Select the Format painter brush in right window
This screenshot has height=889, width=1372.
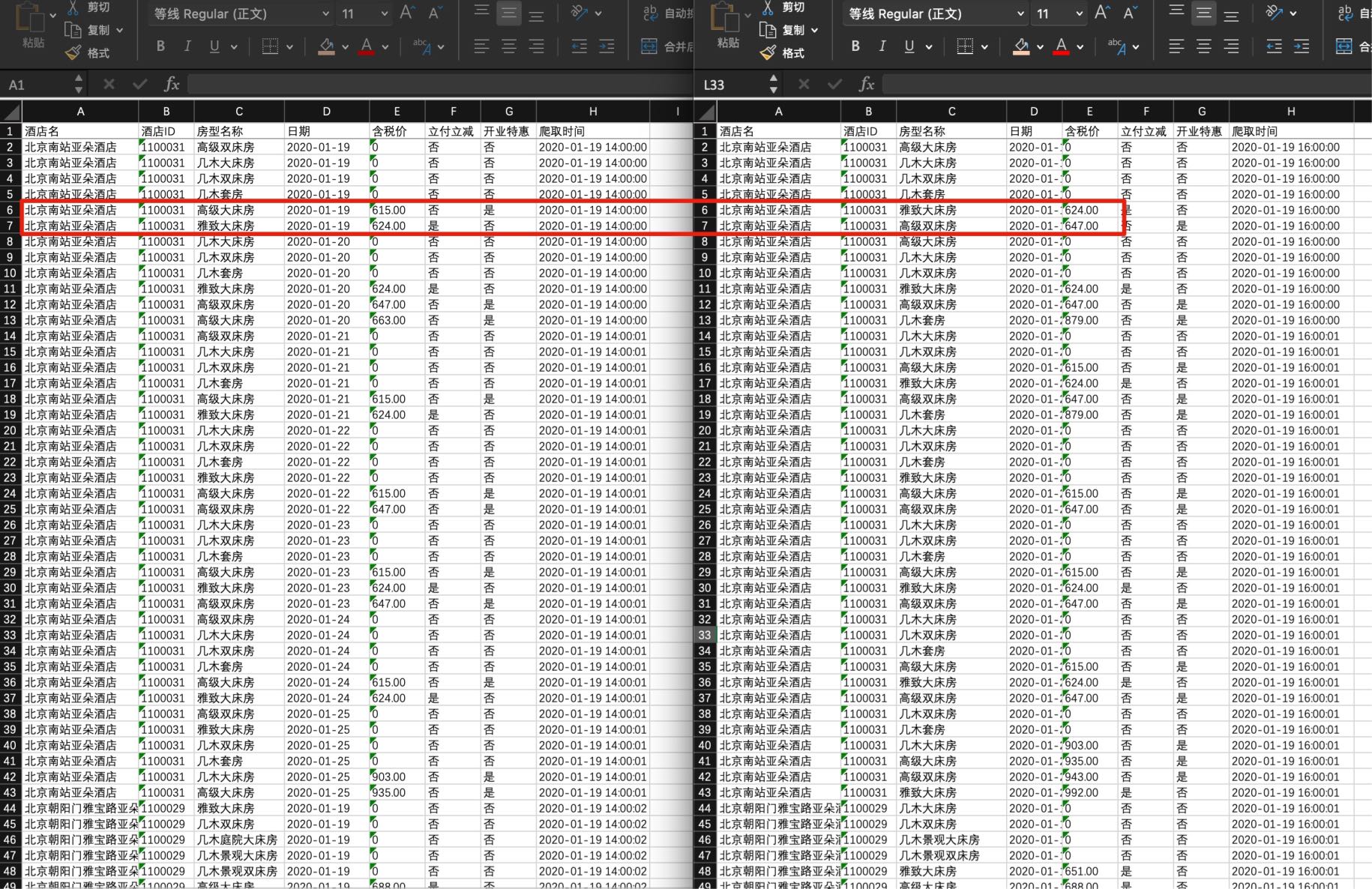[x=768, y=52]
